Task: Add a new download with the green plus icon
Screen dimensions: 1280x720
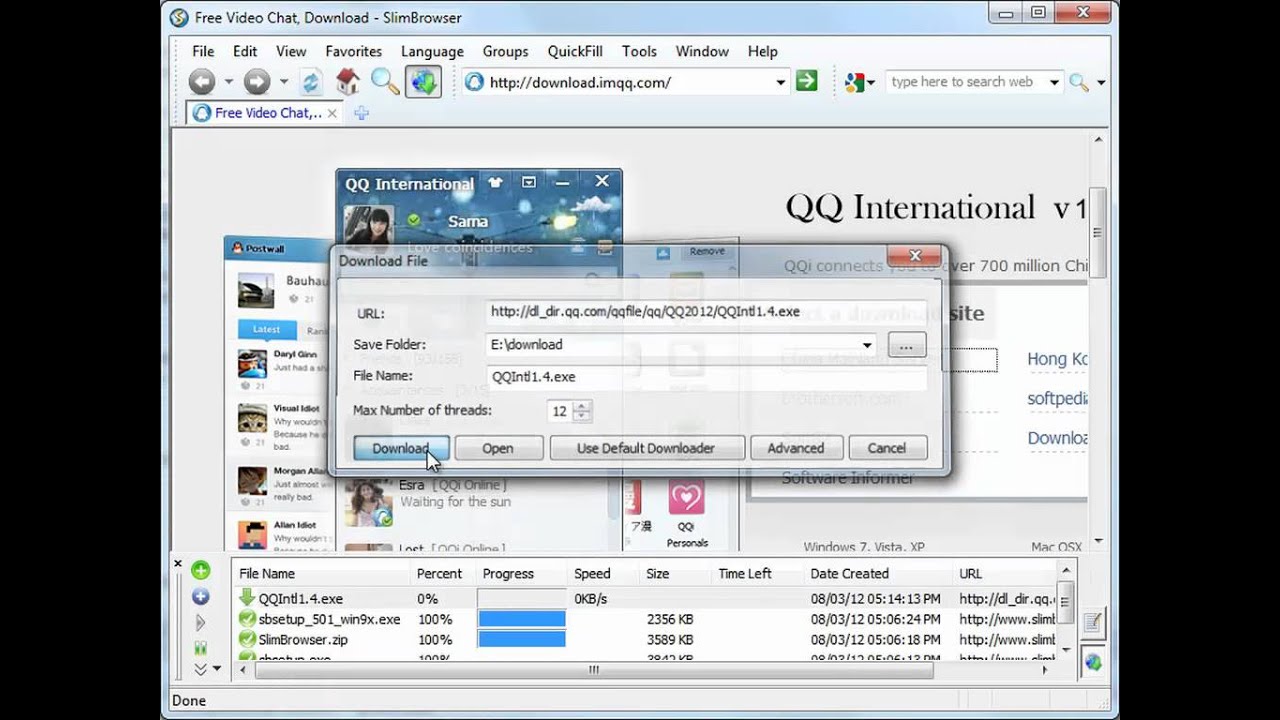Action: pos(200,571)
